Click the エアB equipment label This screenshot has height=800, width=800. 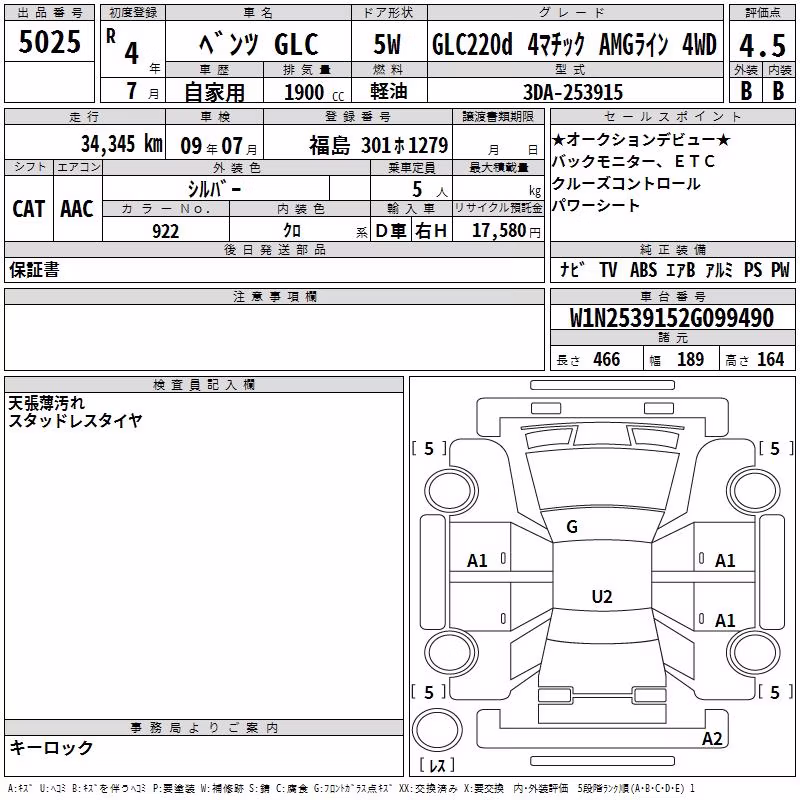point(681,269)
